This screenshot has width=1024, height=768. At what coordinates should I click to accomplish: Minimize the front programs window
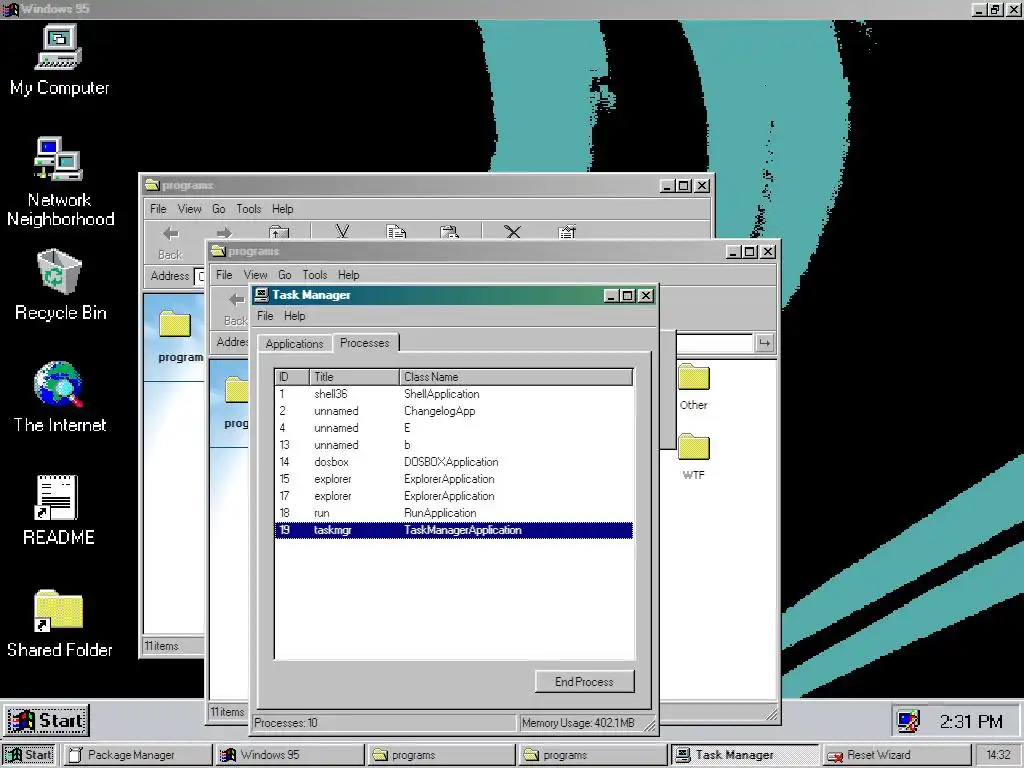(x=734, y=251)
